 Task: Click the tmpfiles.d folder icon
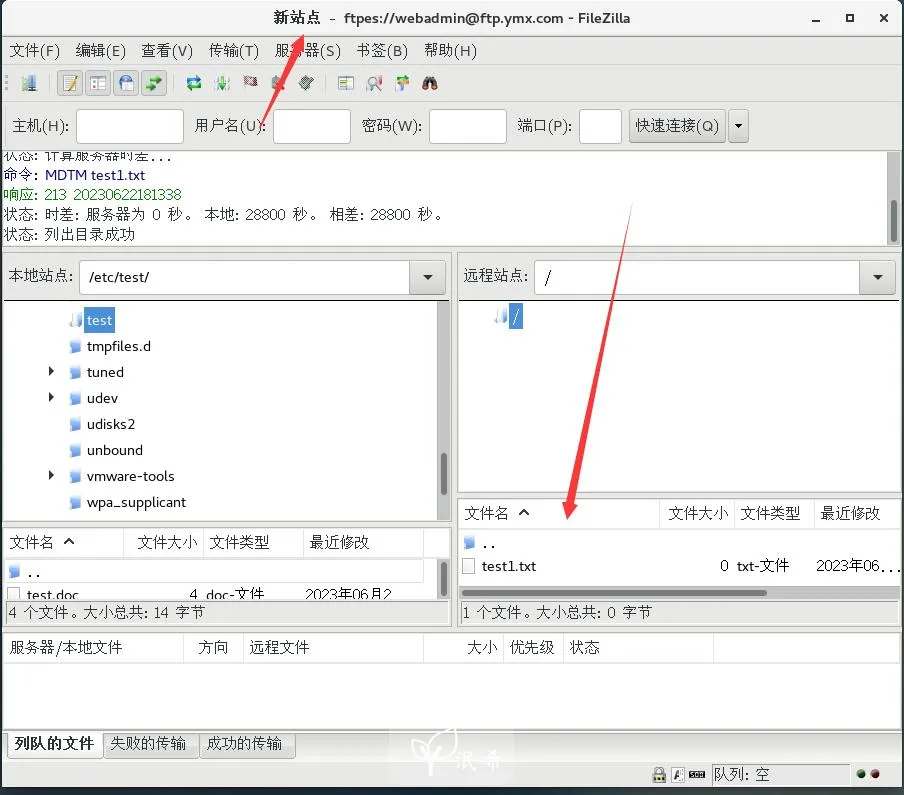click(75, 346)
